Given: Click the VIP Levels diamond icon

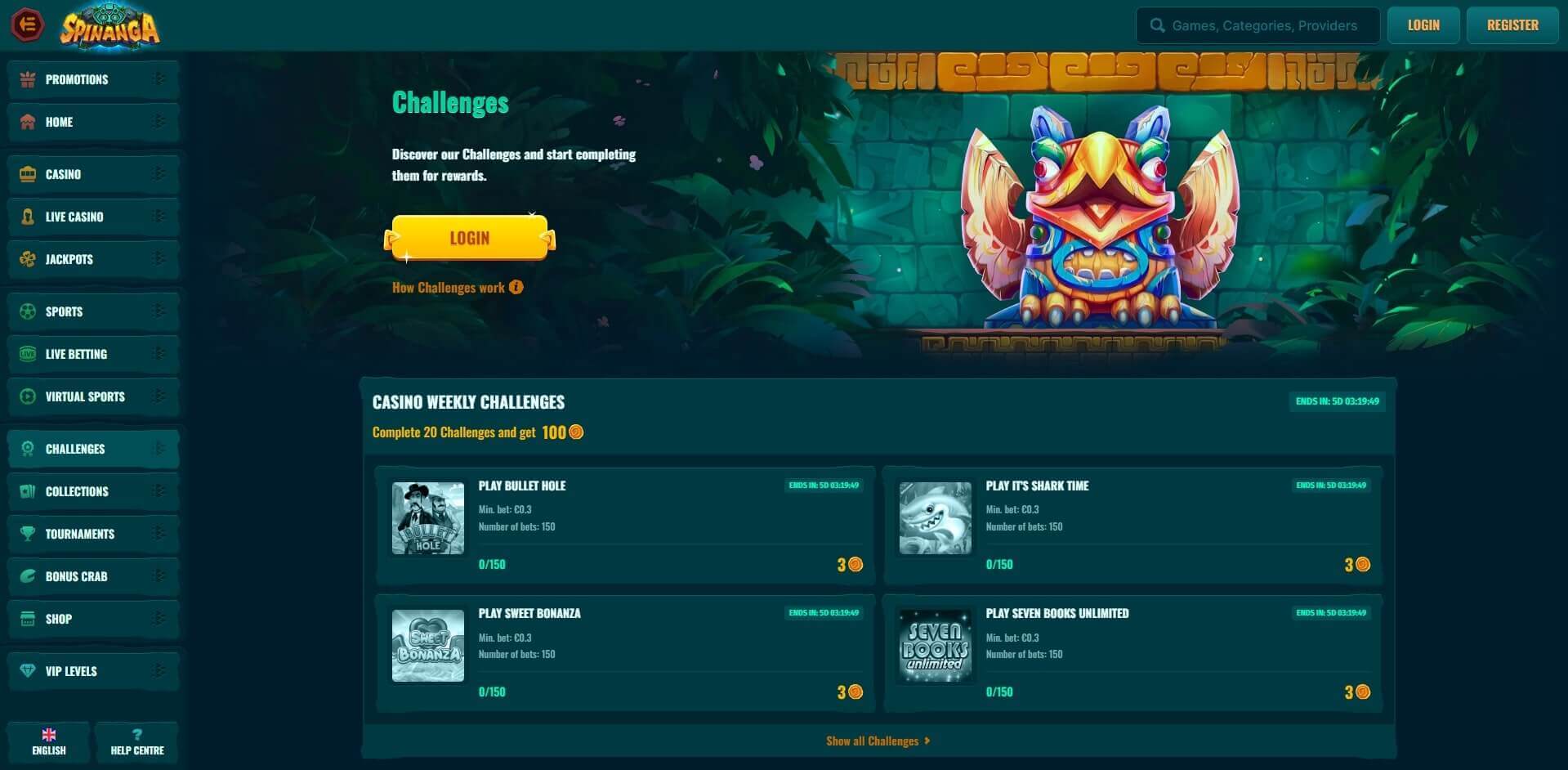Looking at the screenshot, I should click(28, 671).
